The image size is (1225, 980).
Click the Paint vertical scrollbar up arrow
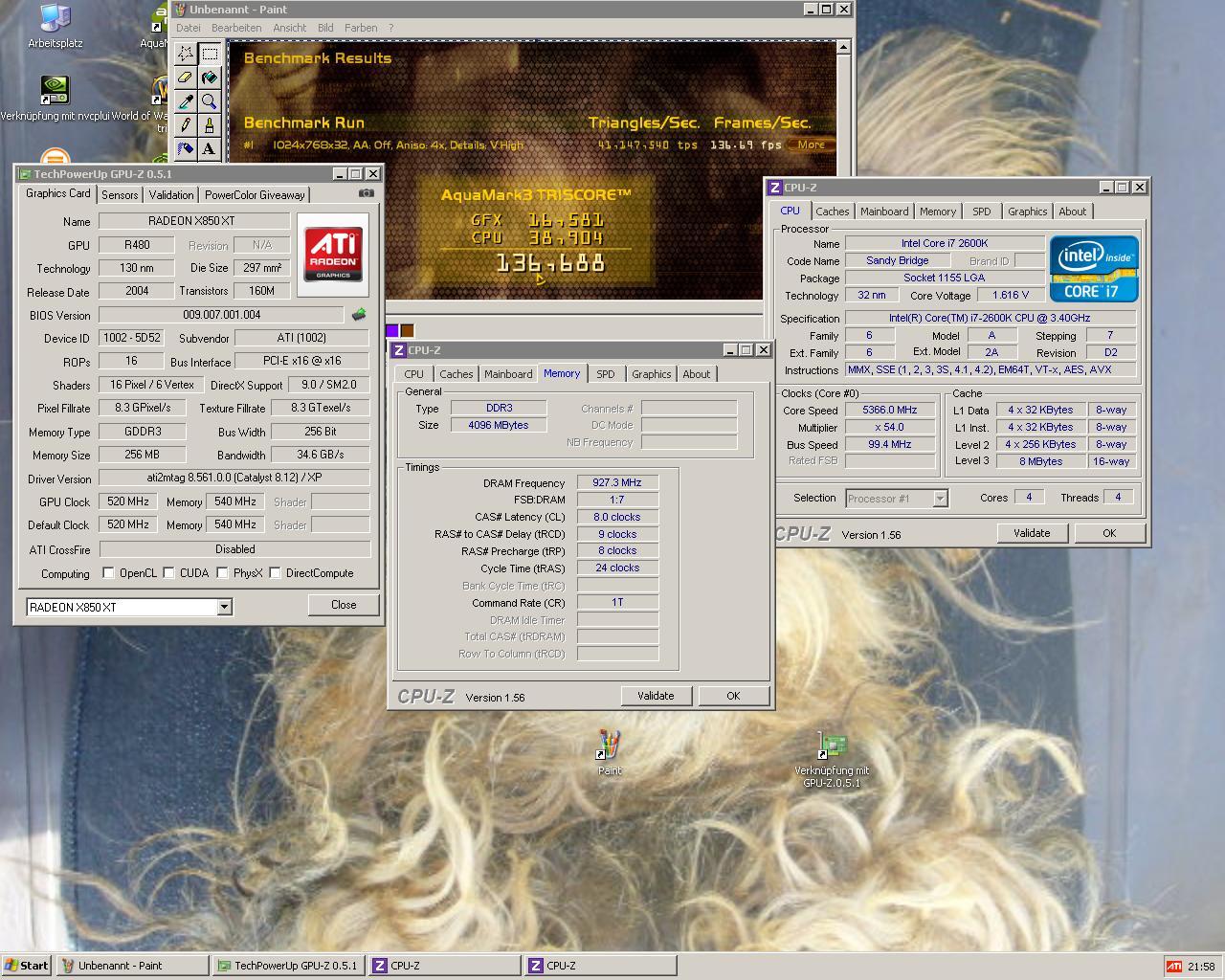pos(843,46)
